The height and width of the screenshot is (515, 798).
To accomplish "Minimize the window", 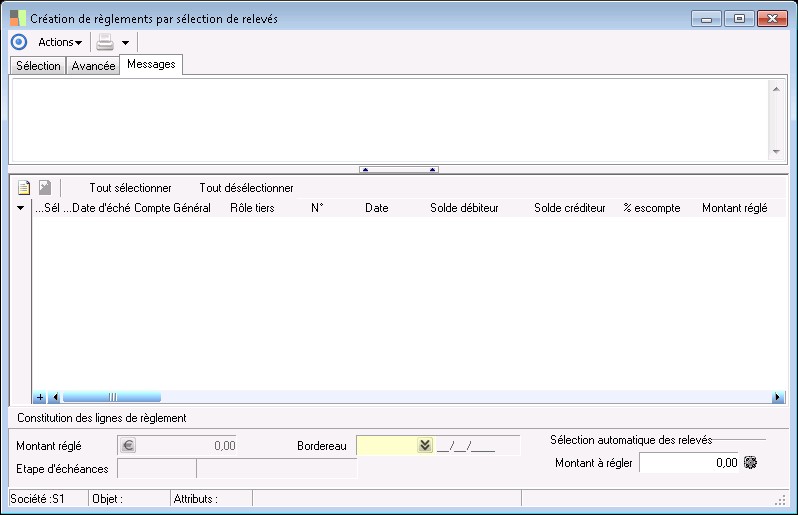I will [706, 19].
